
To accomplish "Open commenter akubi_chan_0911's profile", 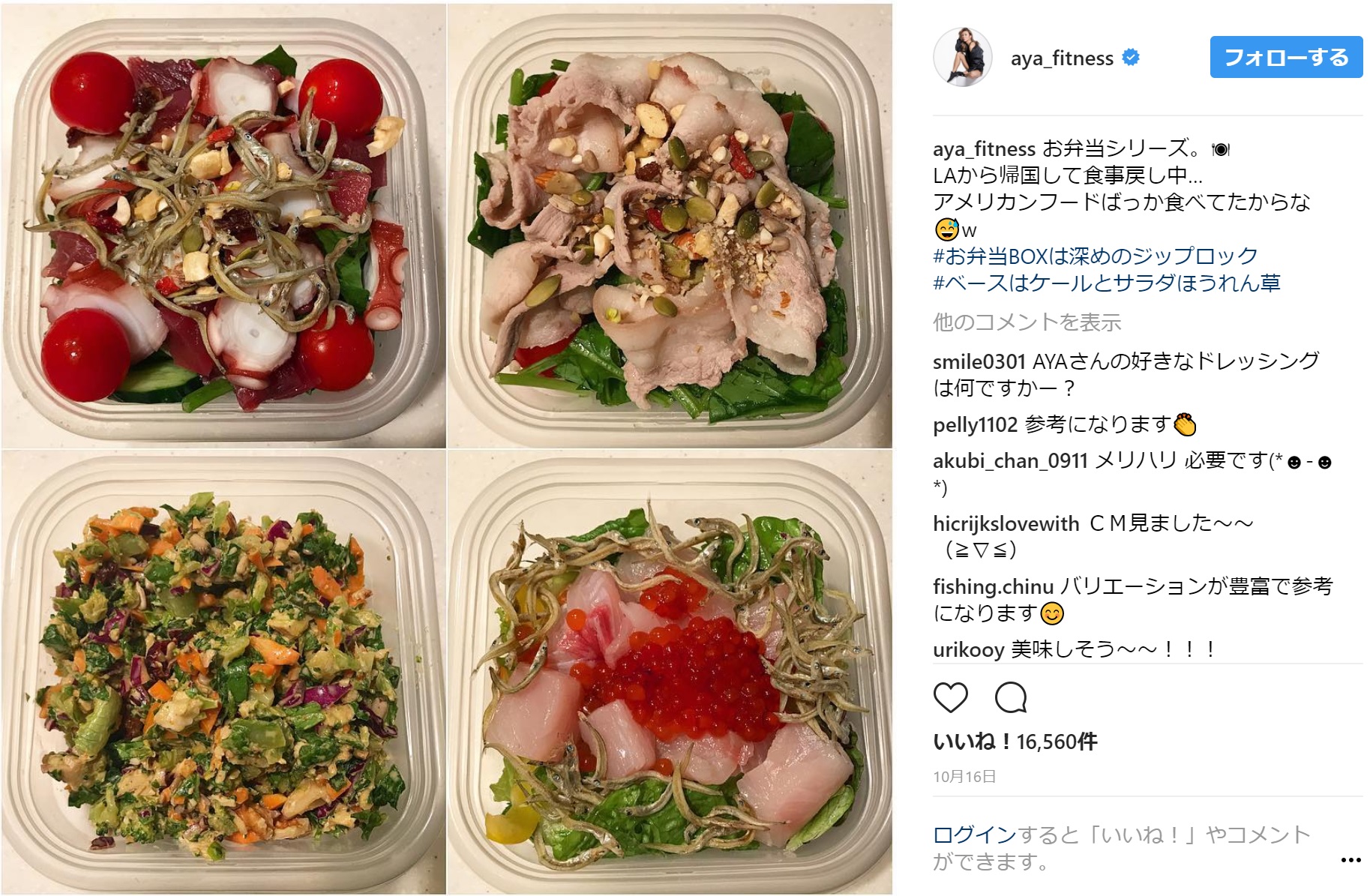I will [x=1010, y=460].
